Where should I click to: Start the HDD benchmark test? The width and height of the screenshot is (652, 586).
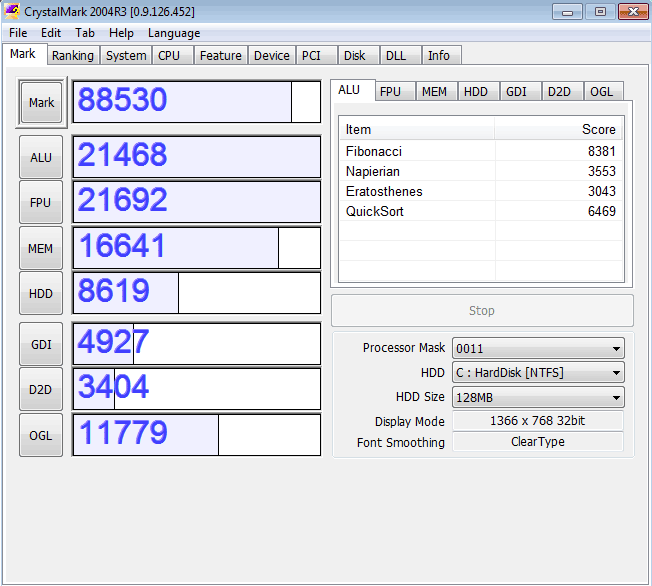41,294
